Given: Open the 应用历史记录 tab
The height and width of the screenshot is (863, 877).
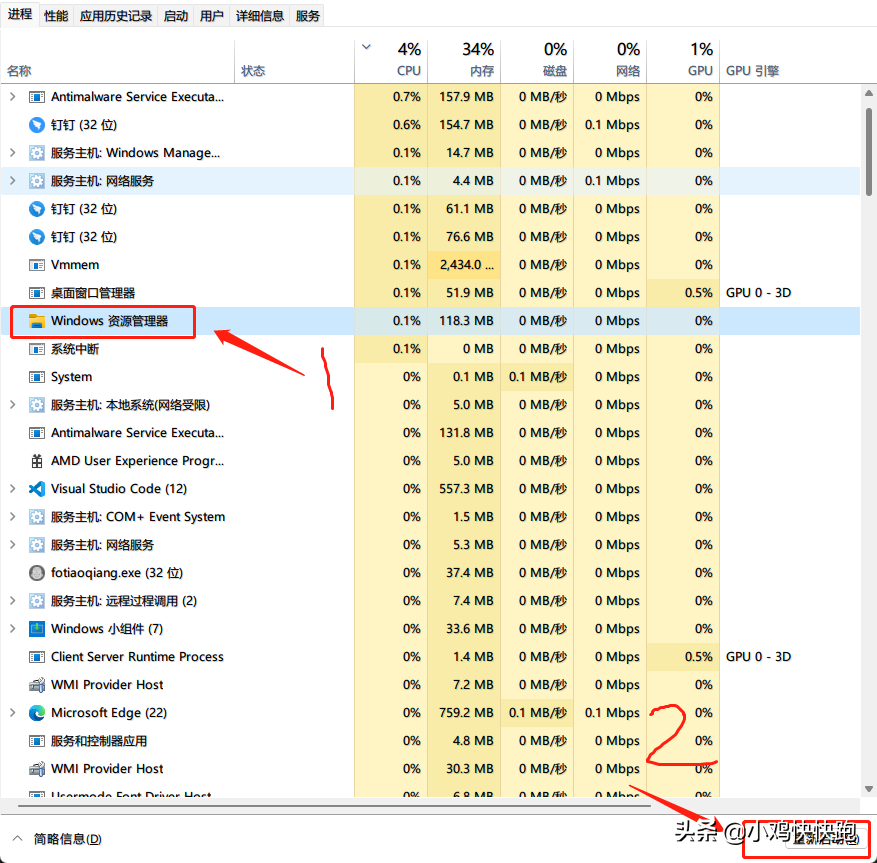Looking at the screenshot, I should (116, 16).
